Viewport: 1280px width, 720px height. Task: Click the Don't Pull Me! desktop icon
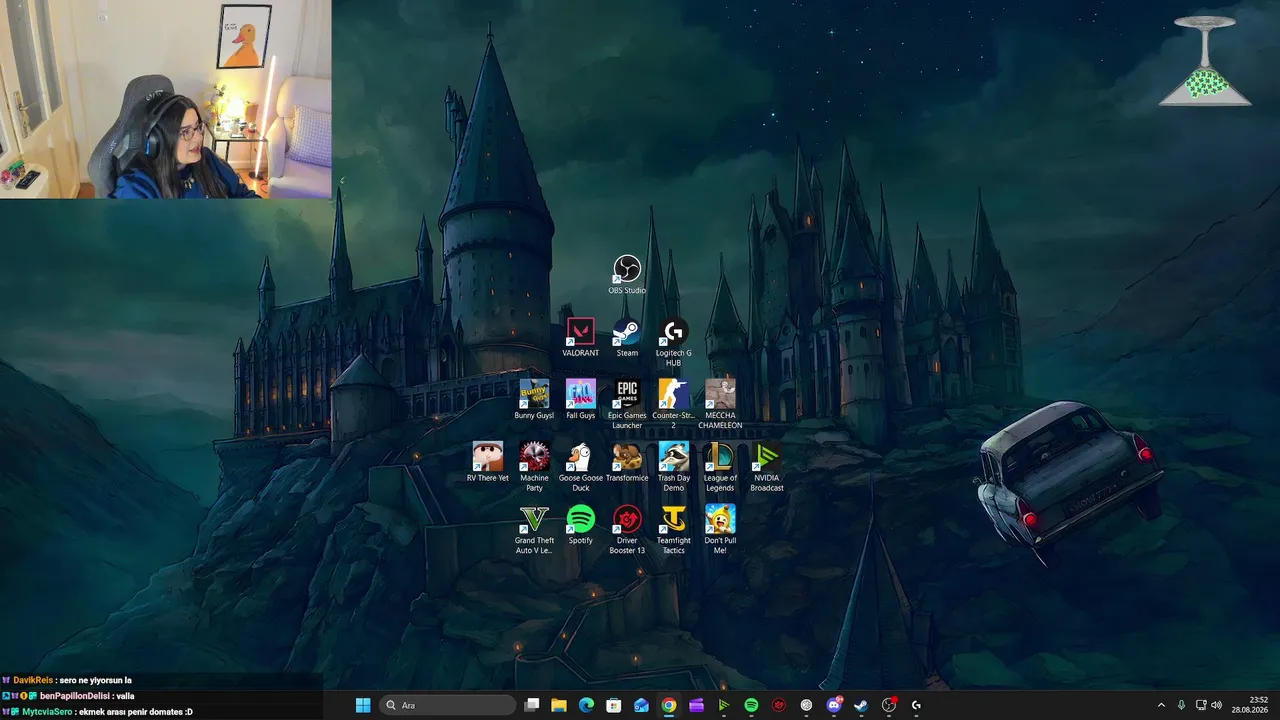pos(720,530)
